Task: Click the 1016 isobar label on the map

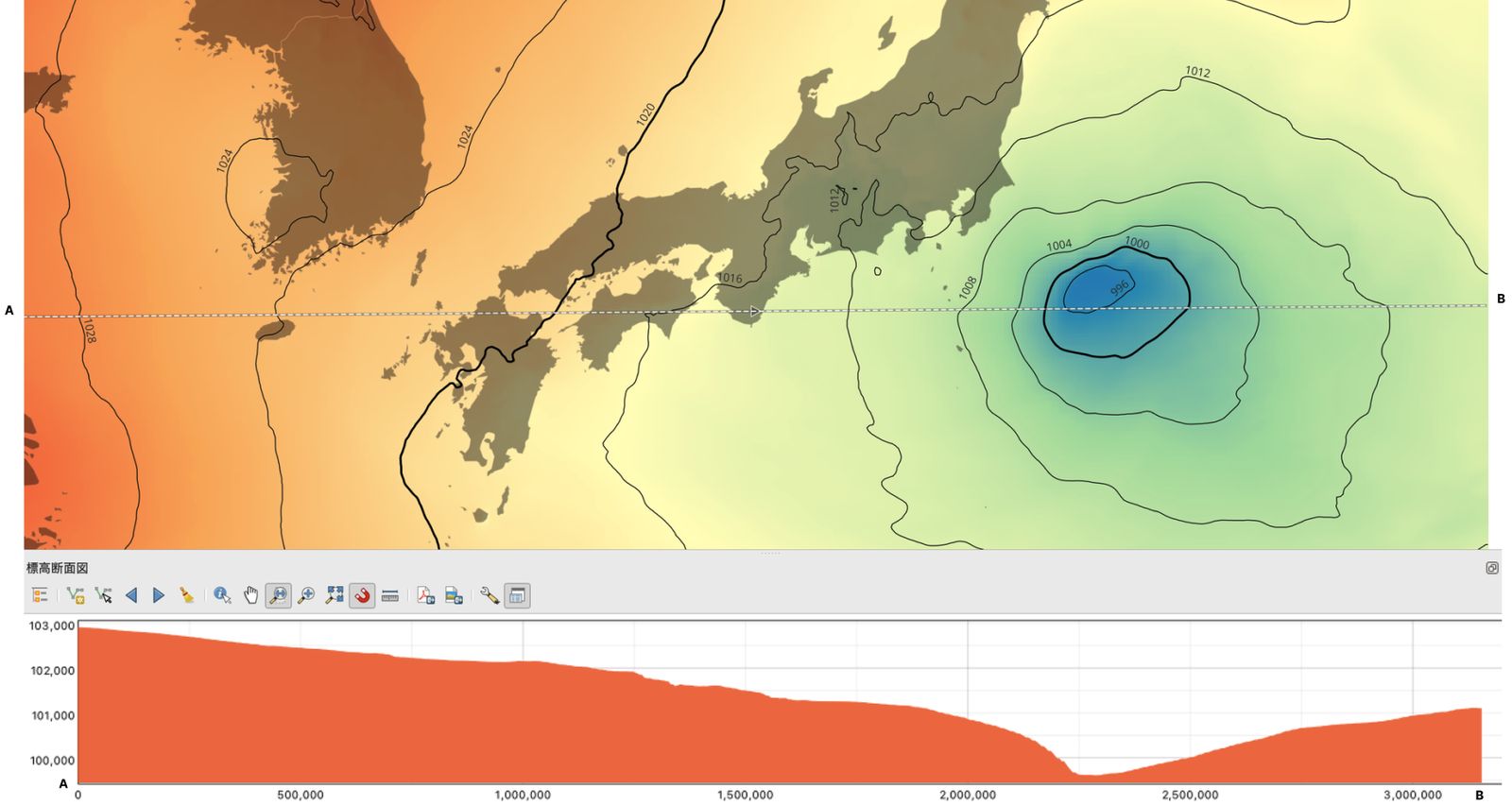Action: (730, 279)
